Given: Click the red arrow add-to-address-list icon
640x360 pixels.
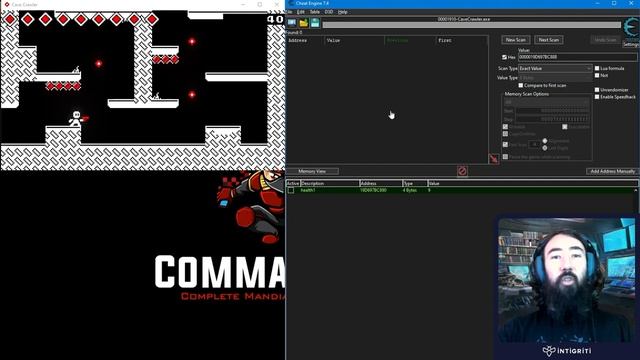Looking at the screenshot, I should click(x=494, y=159).
